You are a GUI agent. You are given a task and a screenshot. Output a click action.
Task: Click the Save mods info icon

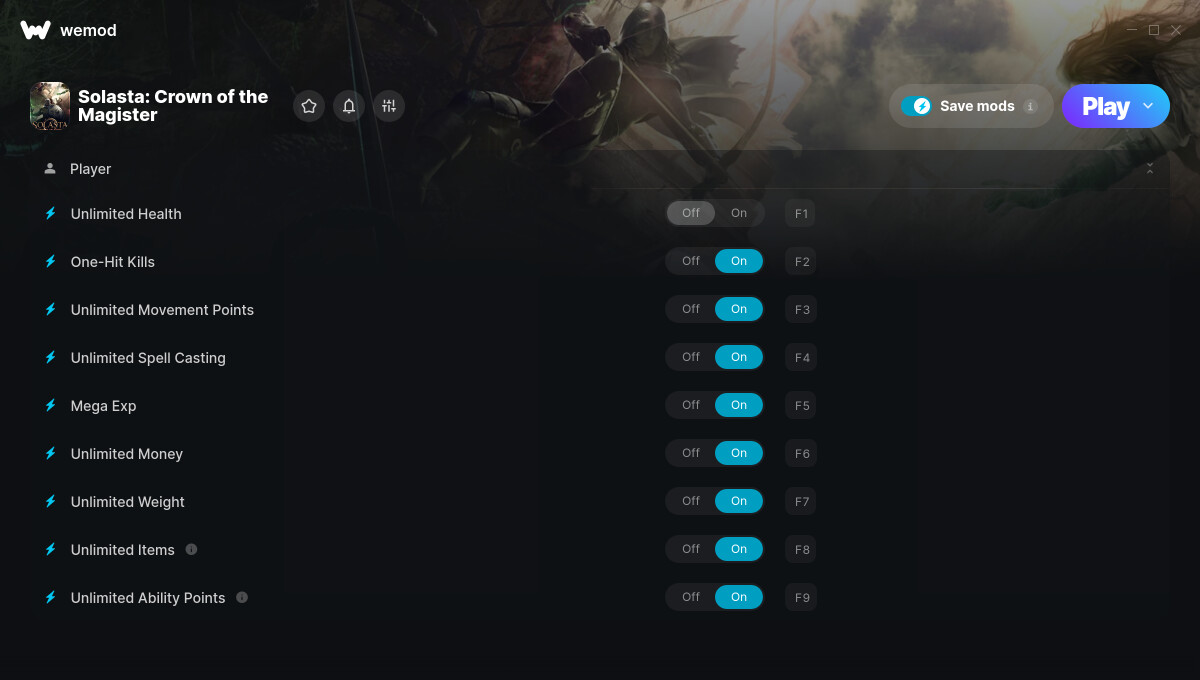tap(1030, 106)
